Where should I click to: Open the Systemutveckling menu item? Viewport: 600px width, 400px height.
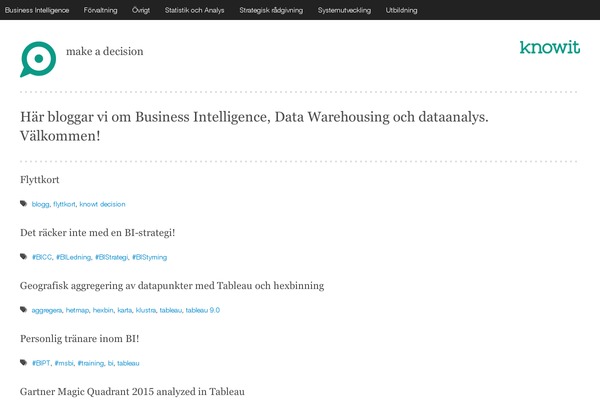click(x=344, y=10)
